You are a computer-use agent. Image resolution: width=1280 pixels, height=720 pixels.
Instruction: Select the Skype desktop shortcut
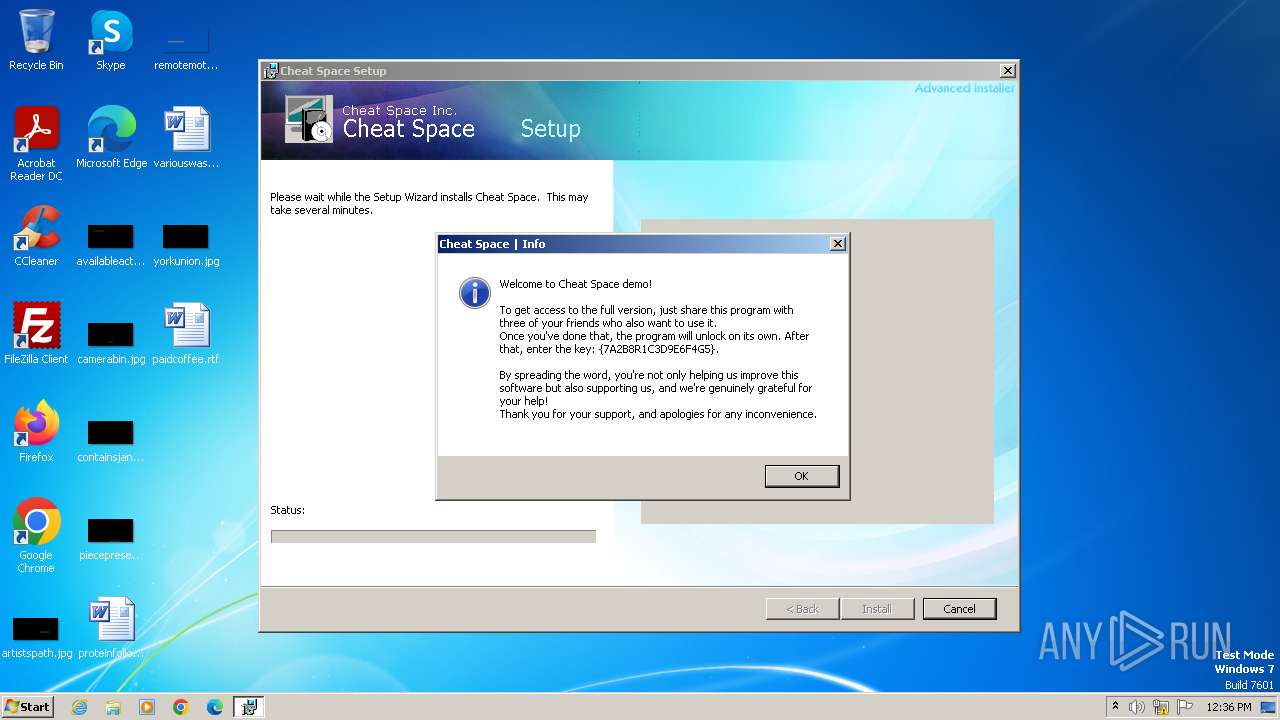111,40
